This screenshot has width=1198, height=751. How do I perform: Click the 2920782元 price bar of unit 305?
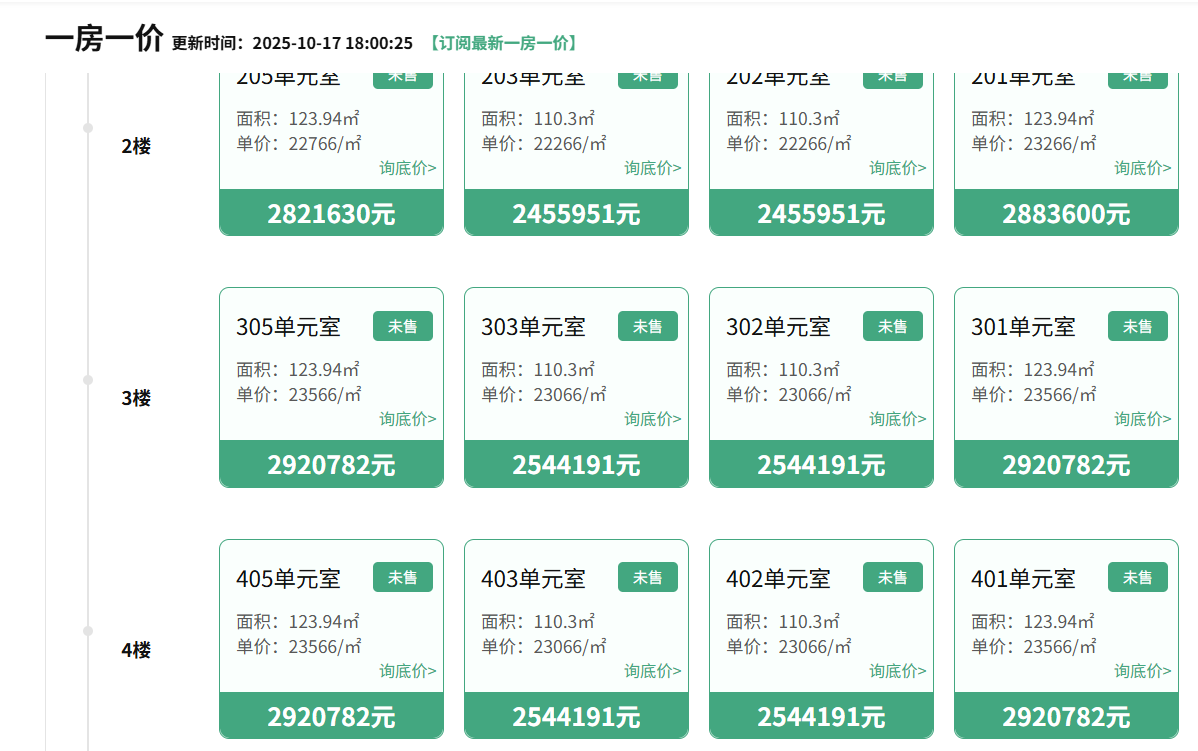[x=331, y=464]
